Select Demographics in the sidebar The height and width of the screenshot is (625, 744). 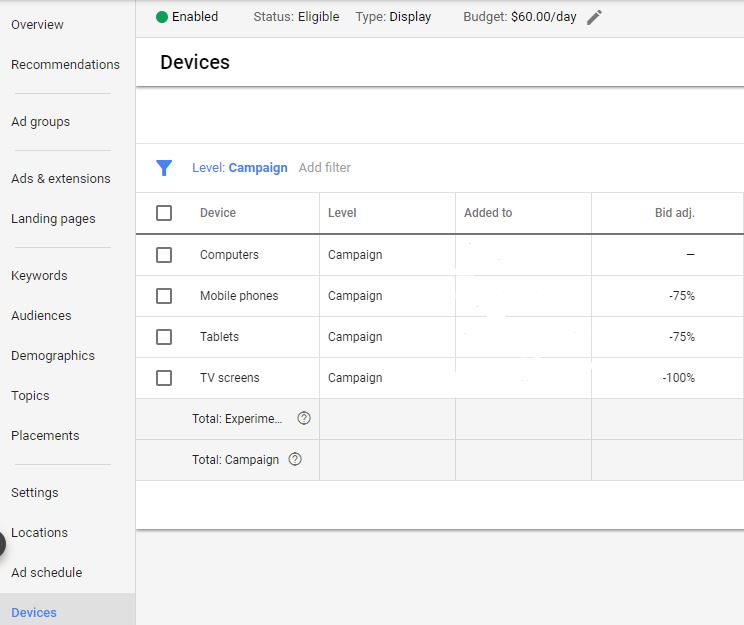click(53, 356)
